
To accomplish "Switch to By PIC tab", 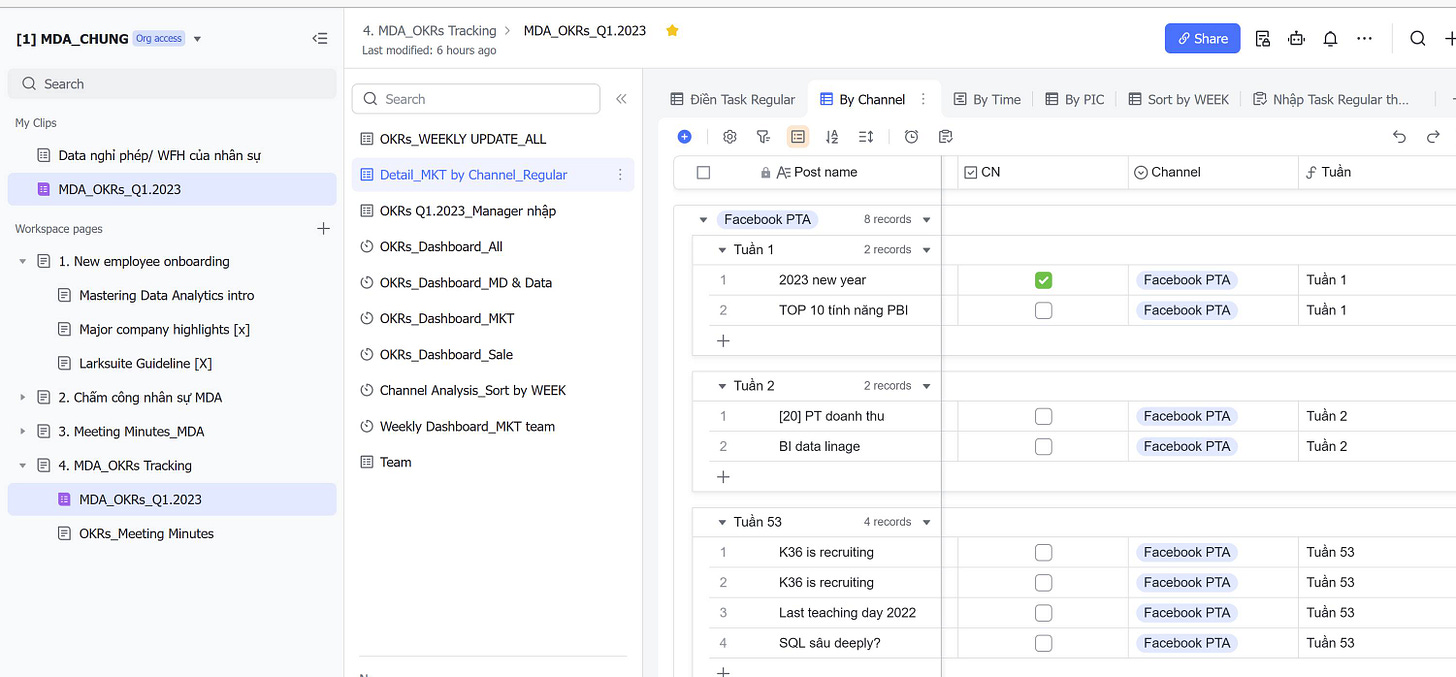I will pyautogui.click(x=1075, y=99).
